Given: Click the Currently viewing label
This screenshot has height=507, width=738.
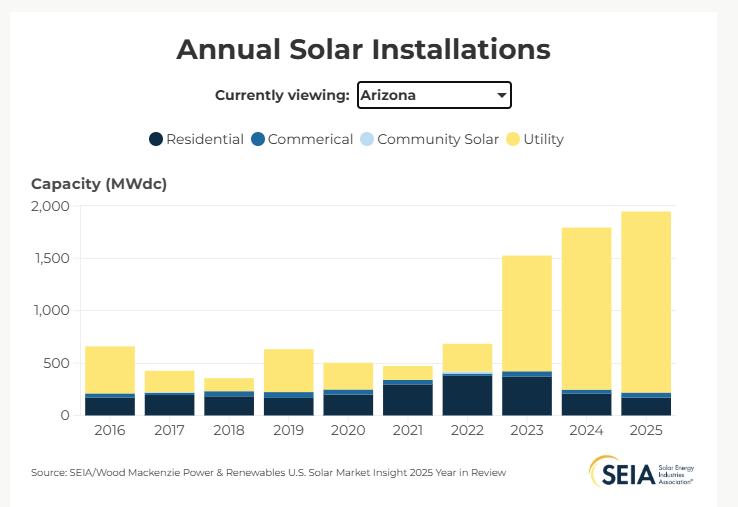Looking at the screenshot, I should [x=282, y=95].
